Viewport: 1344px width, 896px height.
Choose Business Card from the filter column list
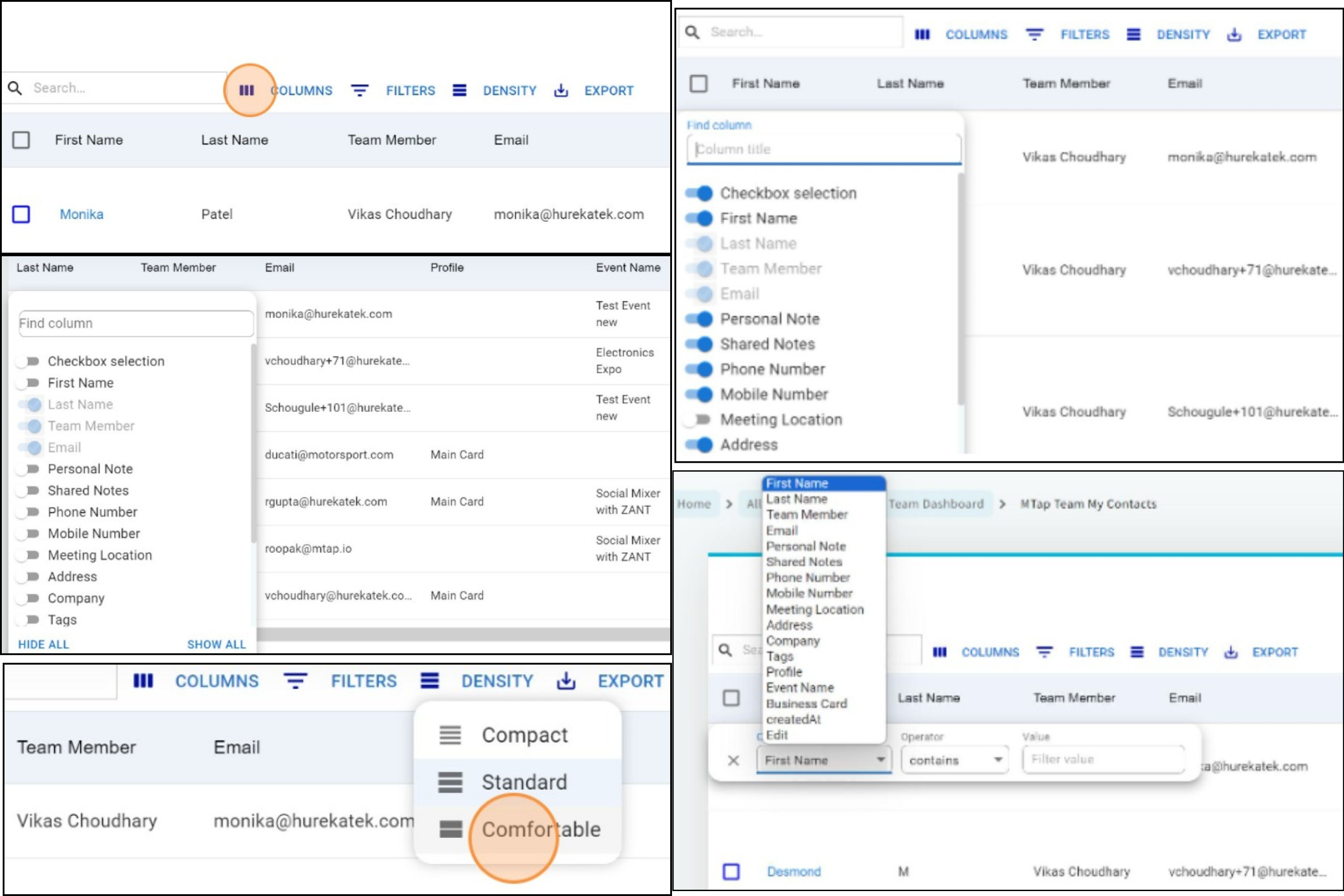[824, 704]
